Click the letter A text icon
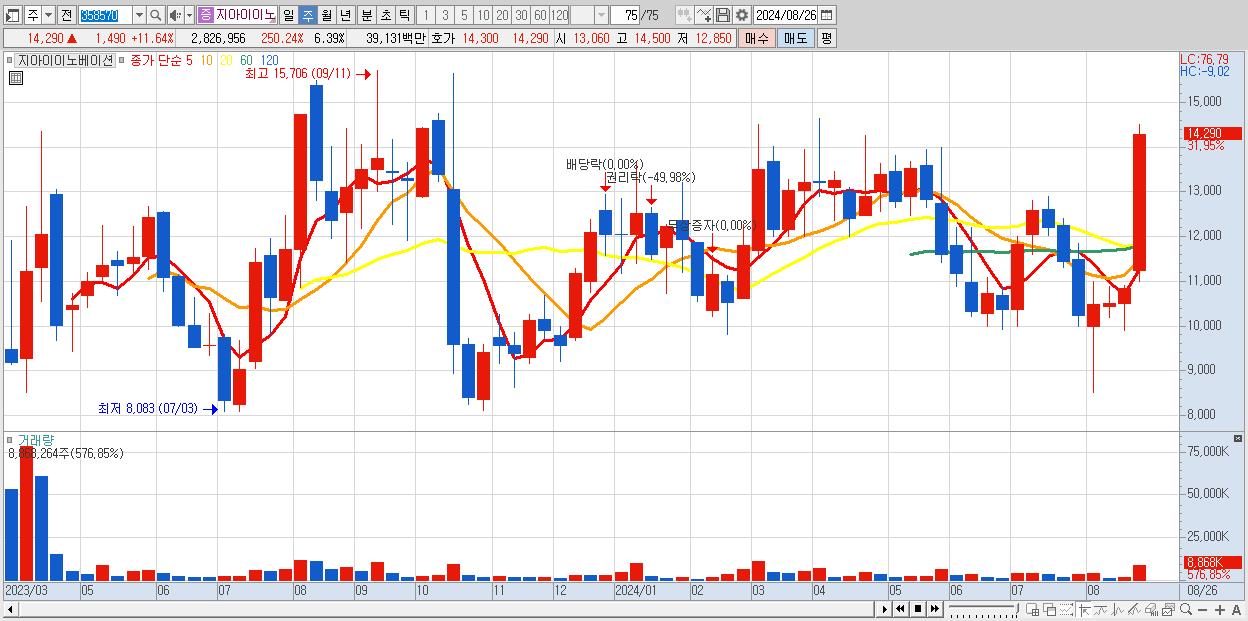1248x621 pixels. click(1237, 608)
